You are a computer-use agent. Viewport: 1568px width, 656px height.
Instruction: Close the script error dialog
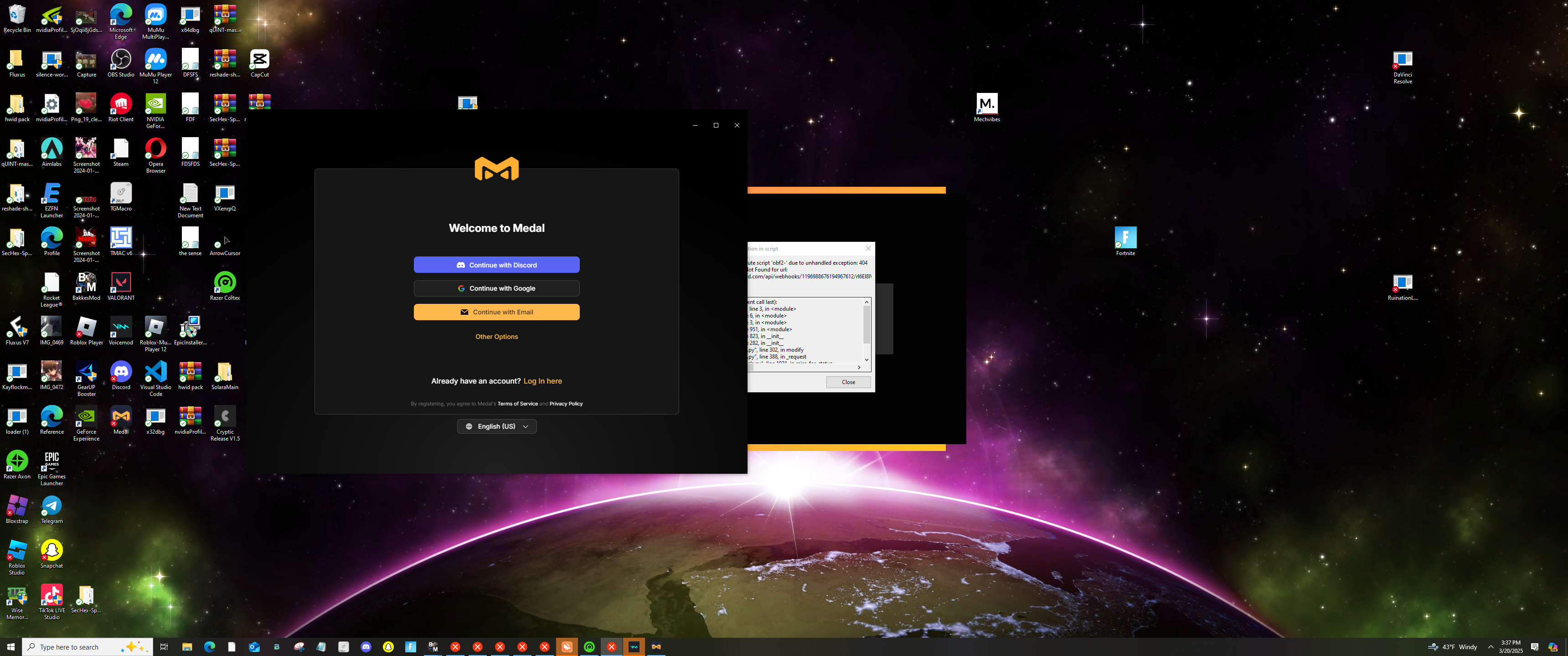pyautogui.click(x=848, y=382)
